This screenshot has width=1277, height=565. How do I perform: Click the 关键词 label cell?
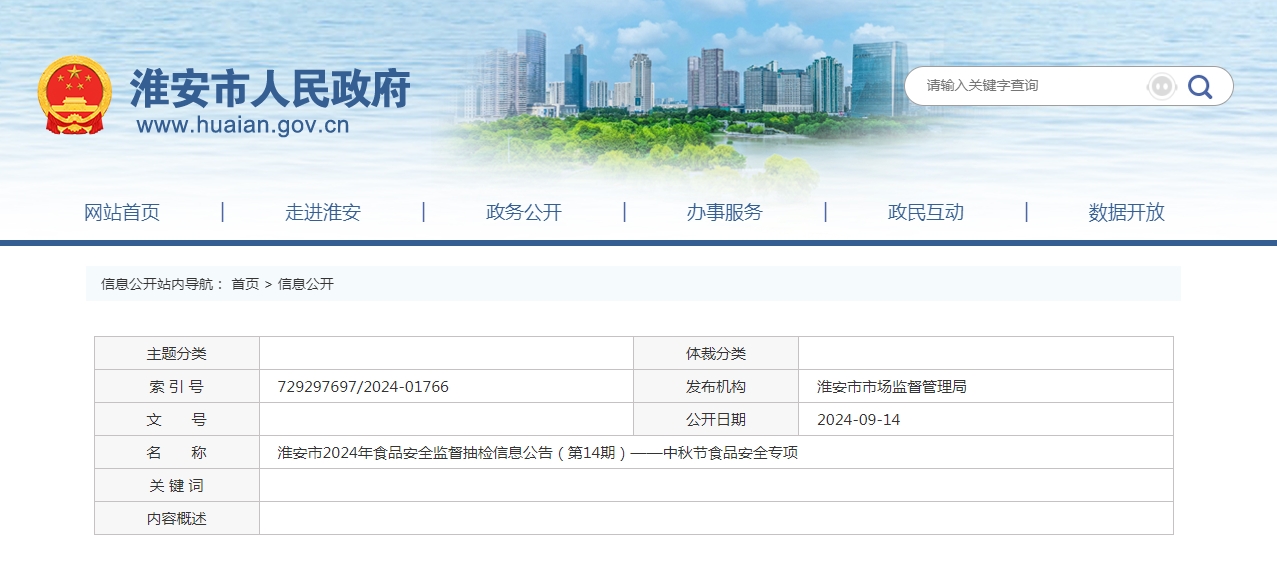click(177, 486)
